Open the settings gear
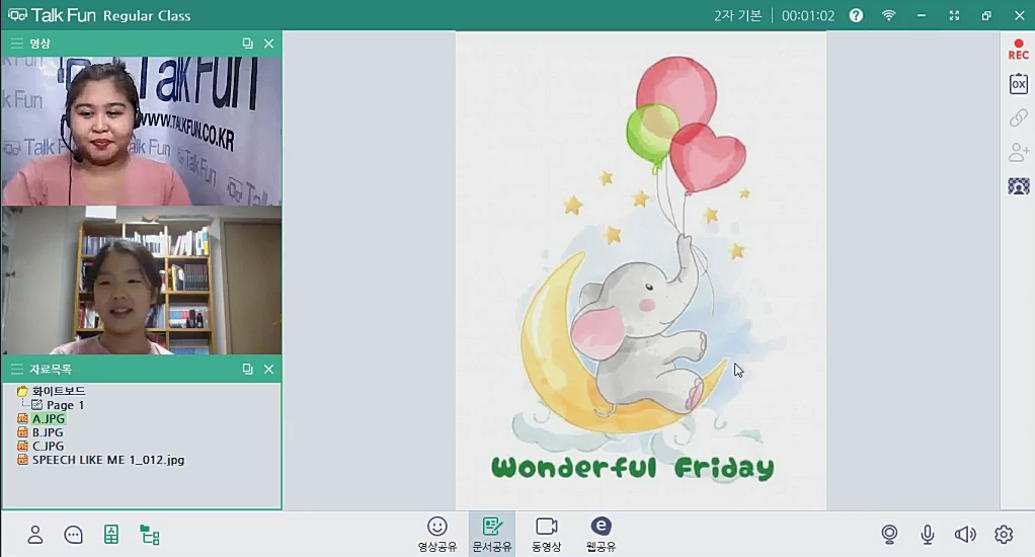 pyautogui.click(x=1004, y=534)
